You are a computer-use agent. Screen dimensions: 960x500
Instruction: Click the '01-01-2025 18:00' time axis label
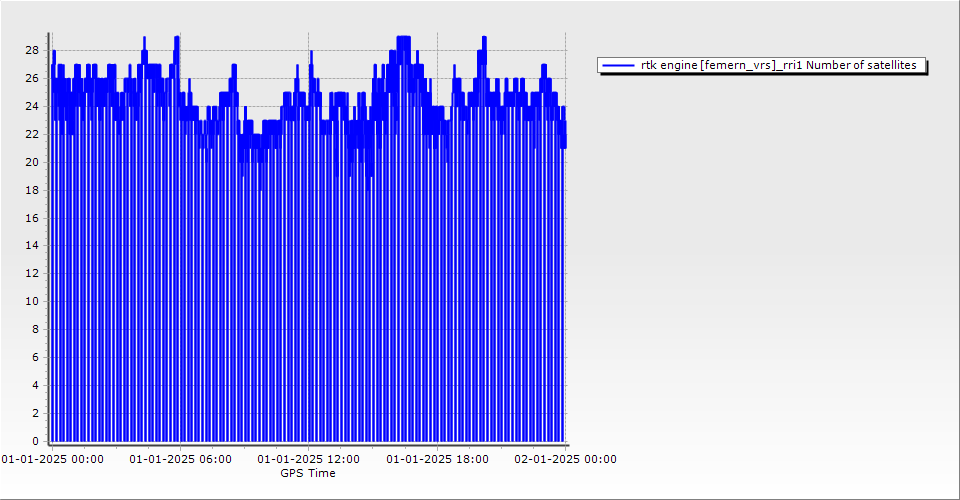[x=438, y=459]
